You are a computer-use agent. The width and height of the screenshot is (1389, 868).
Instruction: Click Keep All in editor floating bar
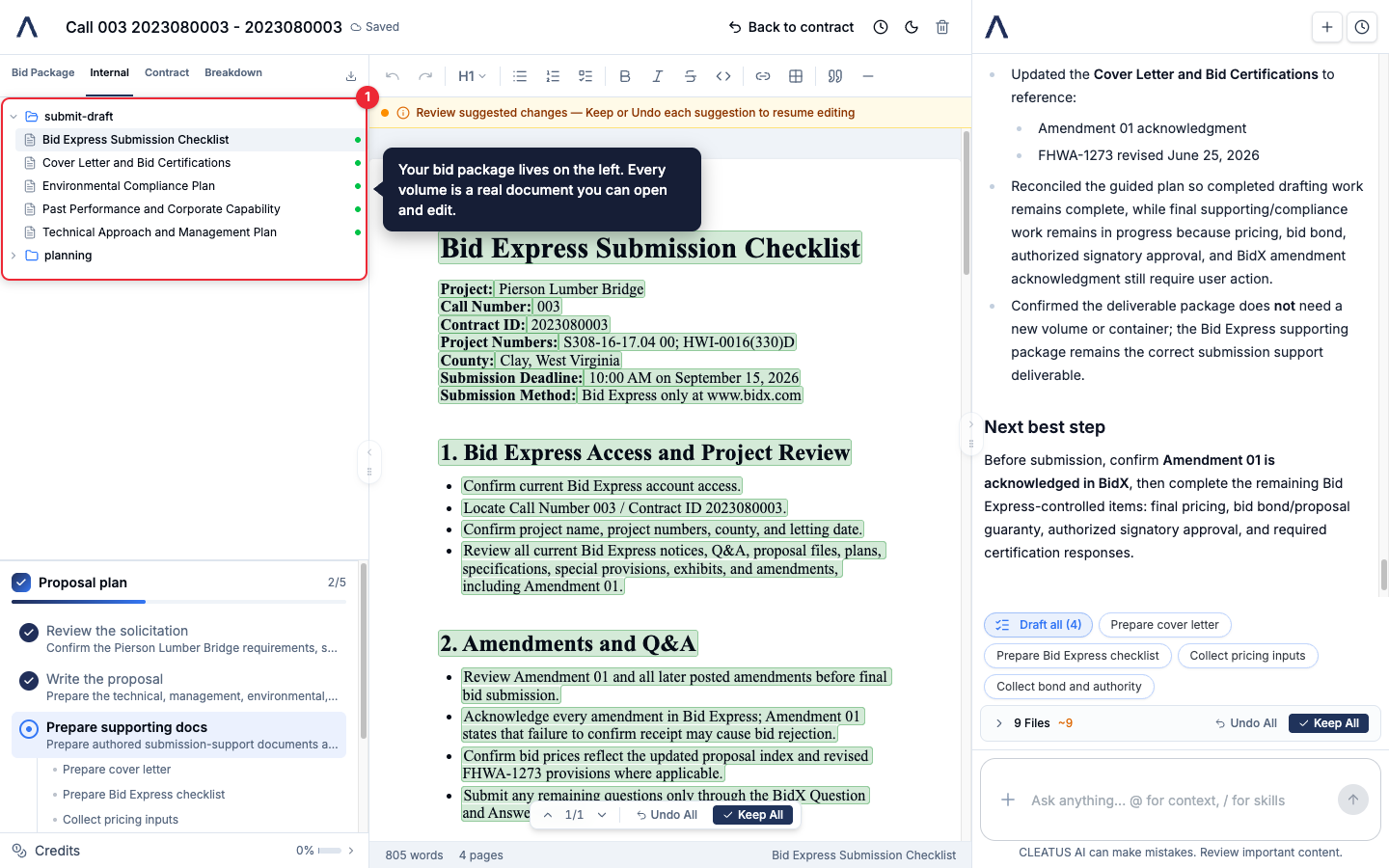click(752, 815)
